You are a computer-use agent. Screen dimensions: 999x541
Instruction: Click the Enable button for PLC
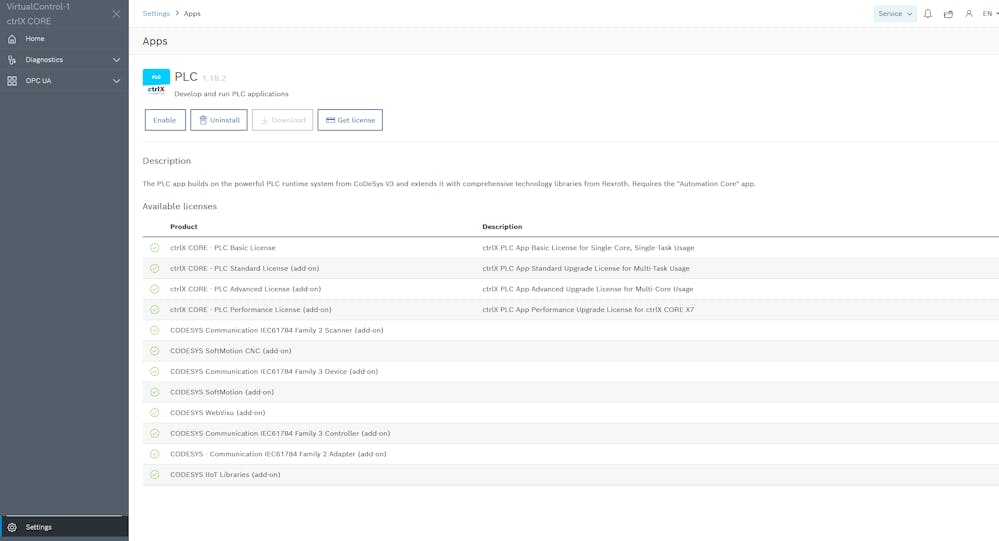[x=165, y=120]
